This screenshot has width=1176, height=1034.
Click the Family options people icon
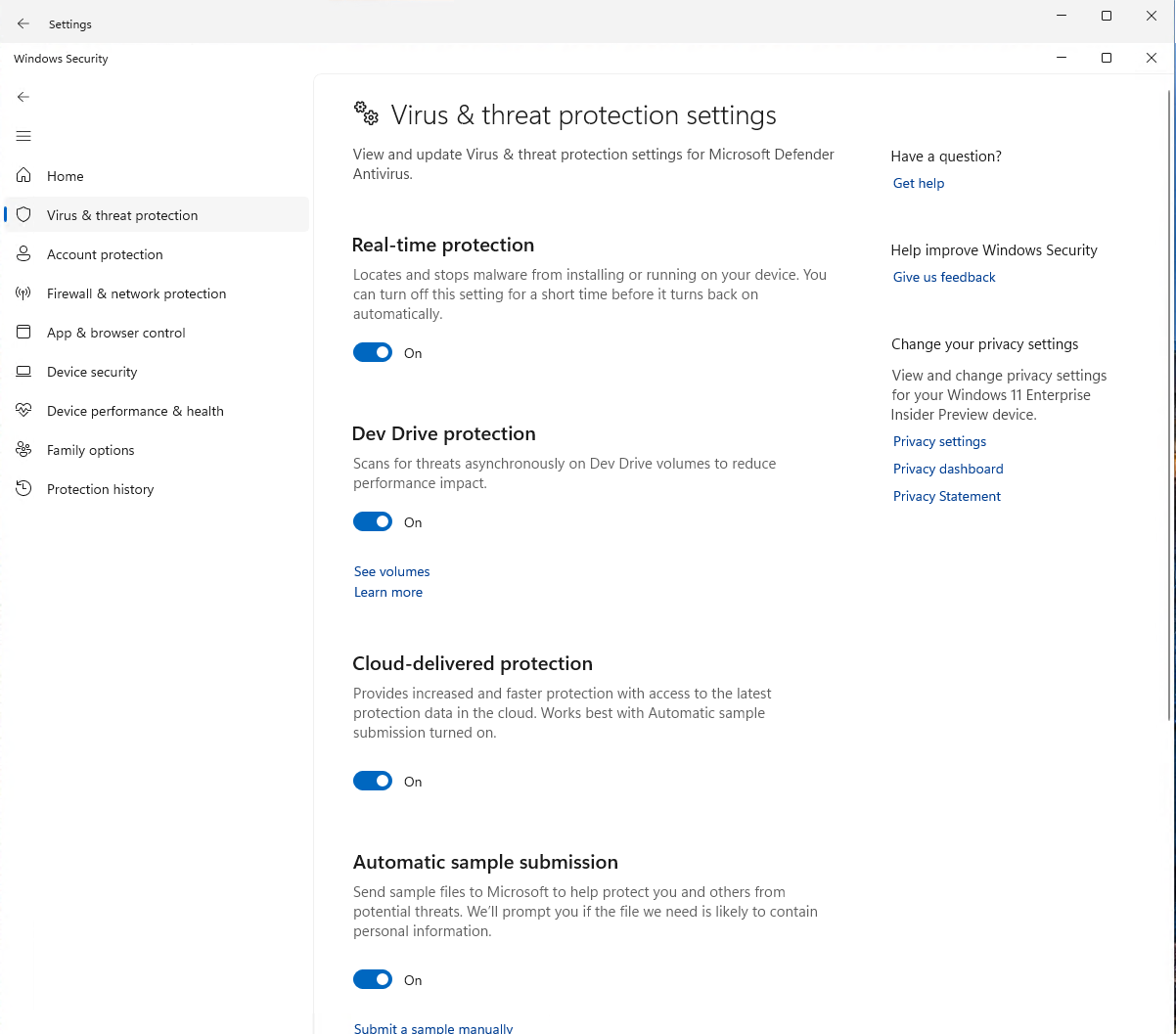coord(24,450)
